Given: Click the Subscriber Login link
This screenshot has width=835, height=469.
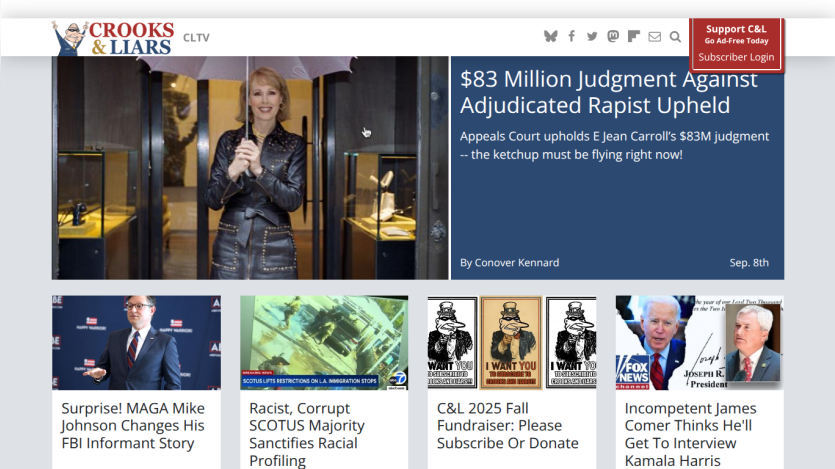Looking at the screenshot, I should pos(736,57).
